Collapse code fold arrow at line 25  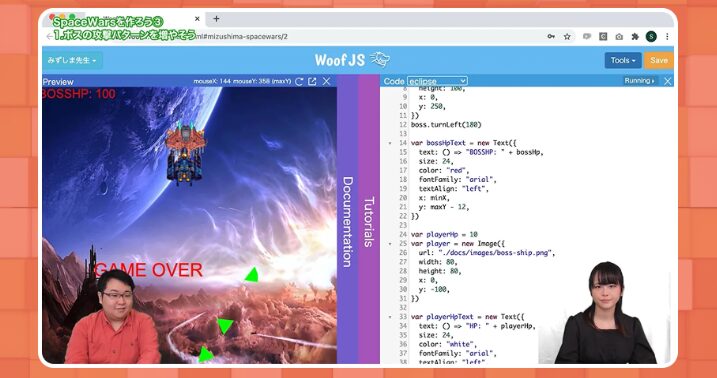[x=390, y=244]
